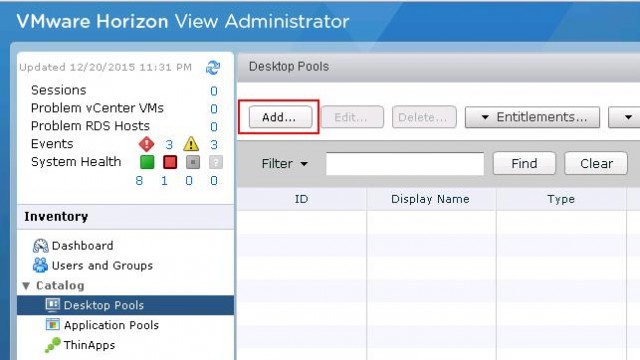
Task: Collapse the Catalog tree section
Action: [x=26, y=286]
